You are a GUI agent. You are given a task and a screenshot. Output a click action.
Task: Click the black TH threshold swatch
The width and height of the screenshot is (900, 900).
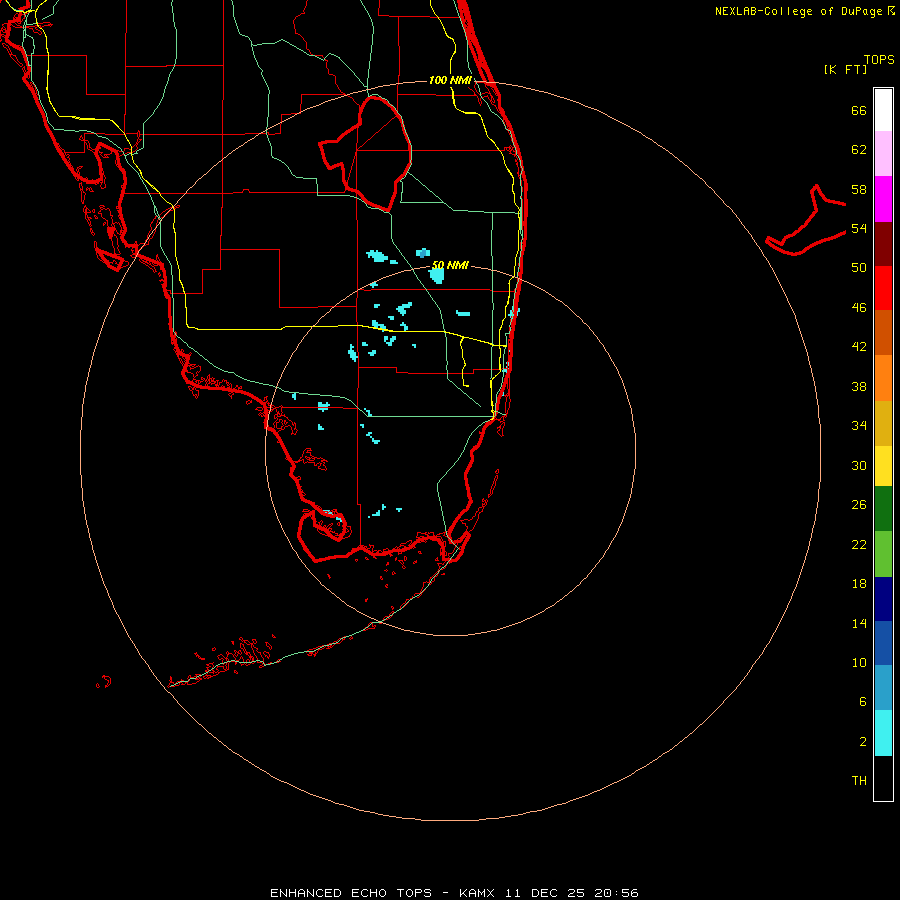point(883,778)
